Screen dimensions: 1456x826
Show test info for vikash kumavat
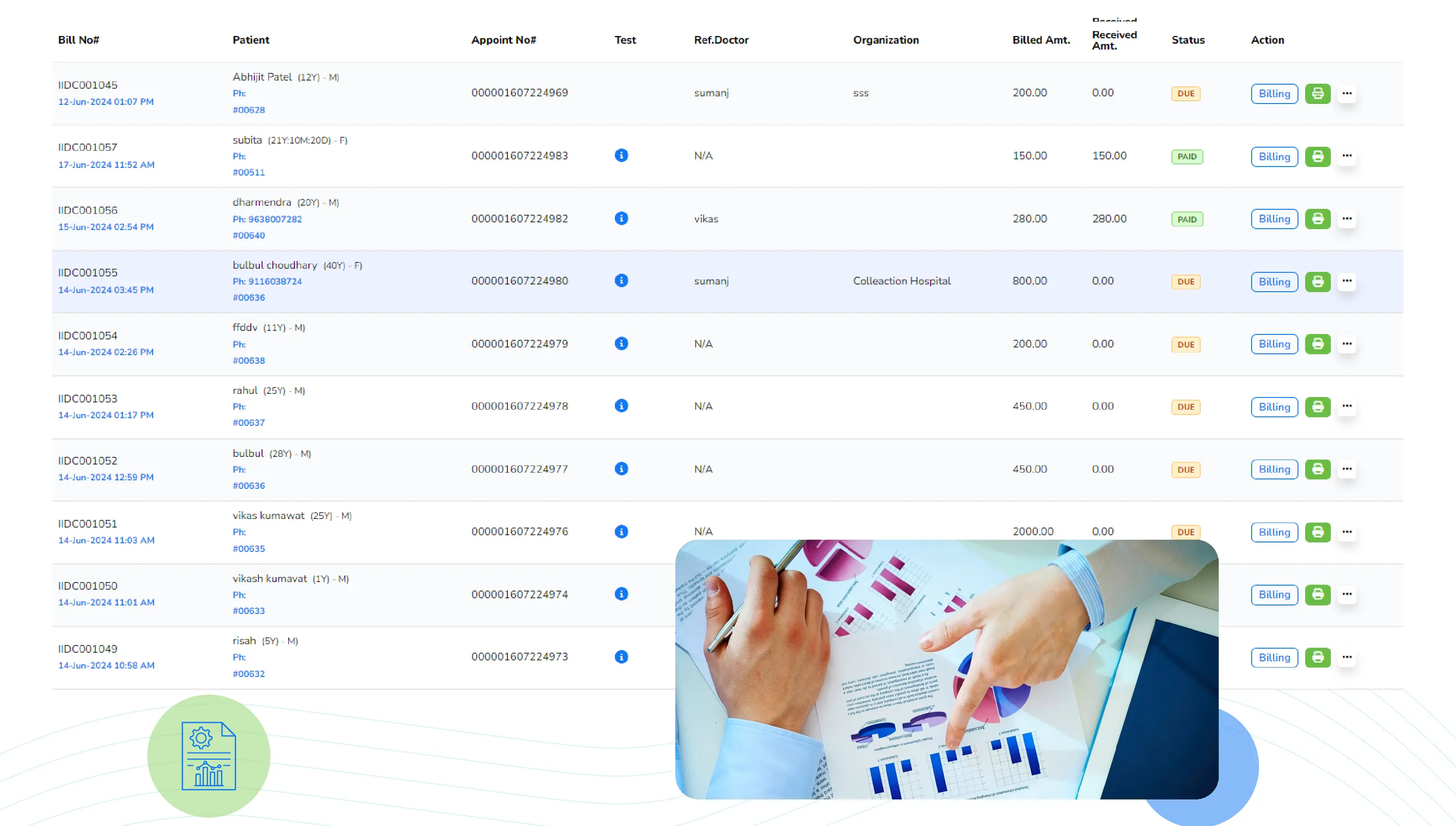(x=621, y=594)
